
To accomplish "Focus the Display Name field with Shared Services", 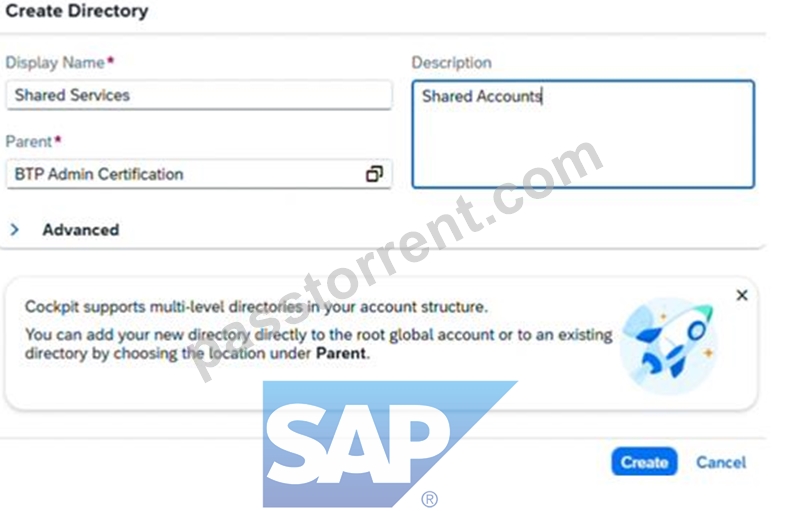I will pyautogui.click(x=199, y=95).
